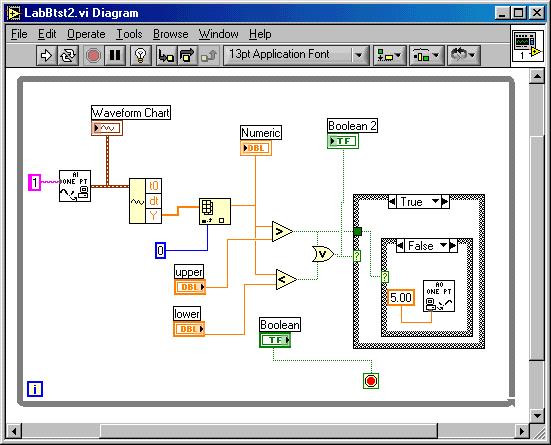The height and width of the screenshot is (445, 551).
Task: Click the Or gate node
Action: pos(323,254)
